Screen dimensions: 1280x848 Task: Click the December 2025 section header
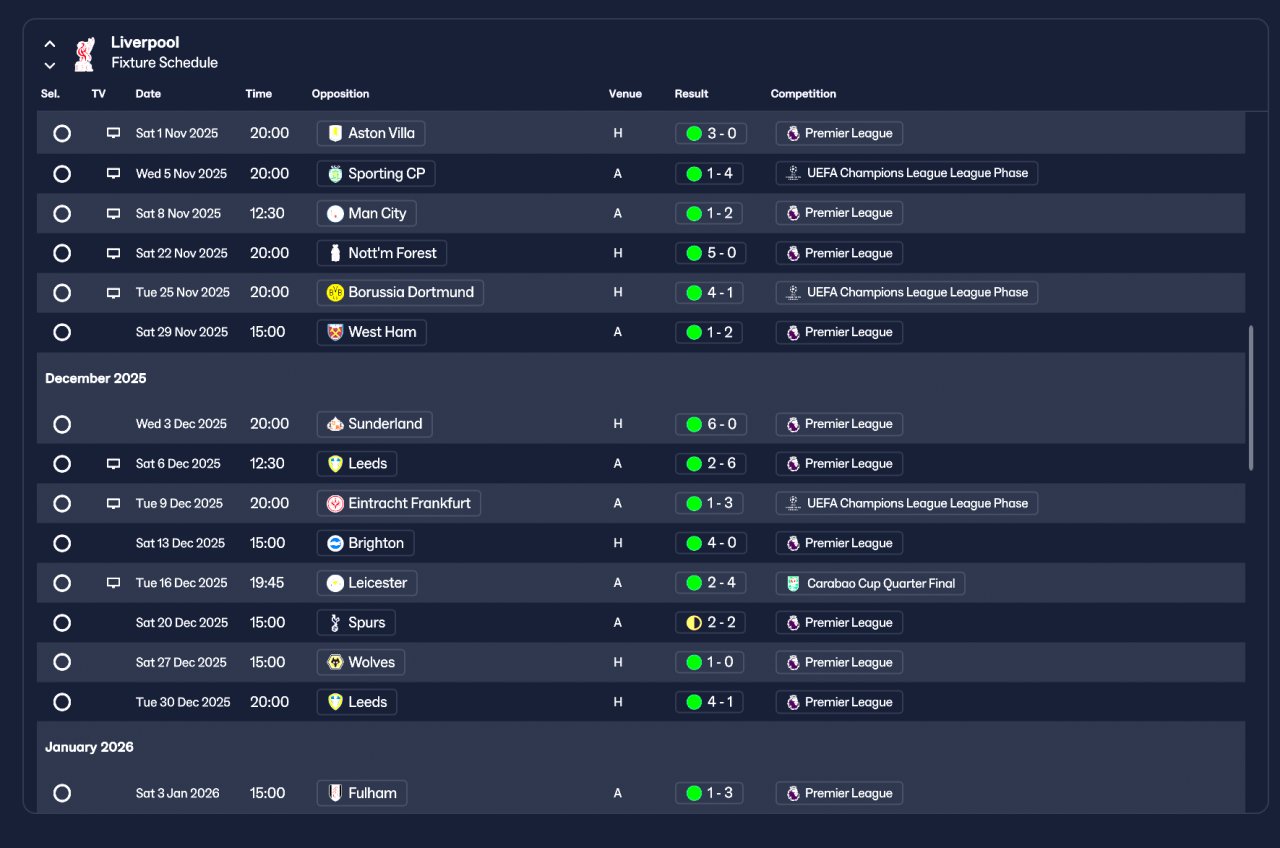96,378
